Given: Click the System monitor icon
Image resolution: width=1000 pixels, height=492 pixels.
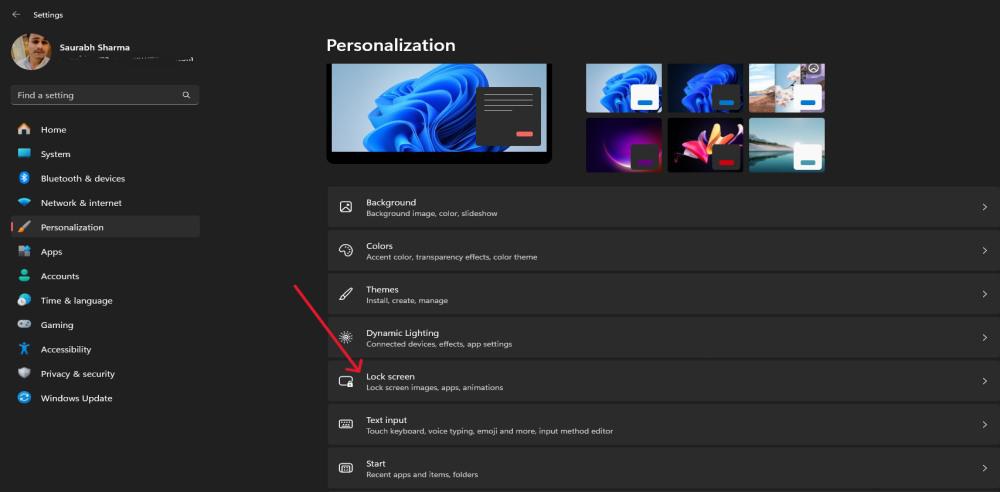Looking at the screenshot, I should pyautogui.click(x=24, y=154).
